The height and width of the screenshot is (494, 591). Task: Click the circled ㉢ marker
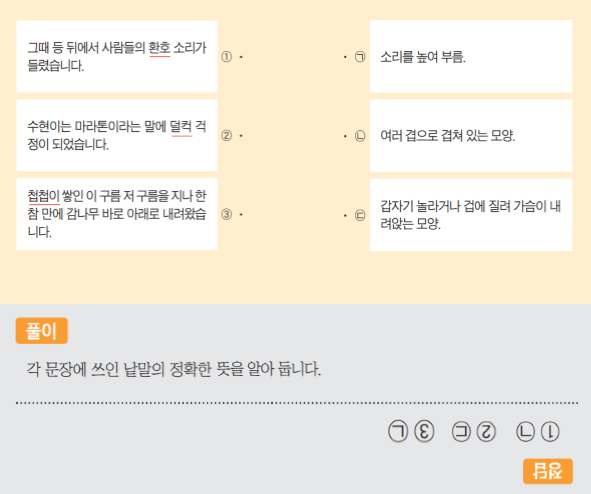[x=360, y=216]
